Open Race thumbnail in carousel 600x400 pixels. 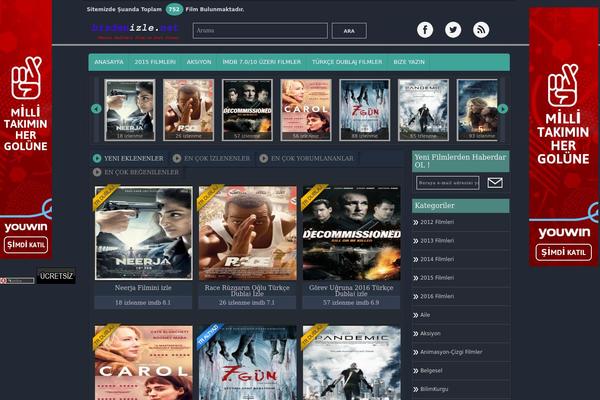[189, 110]
